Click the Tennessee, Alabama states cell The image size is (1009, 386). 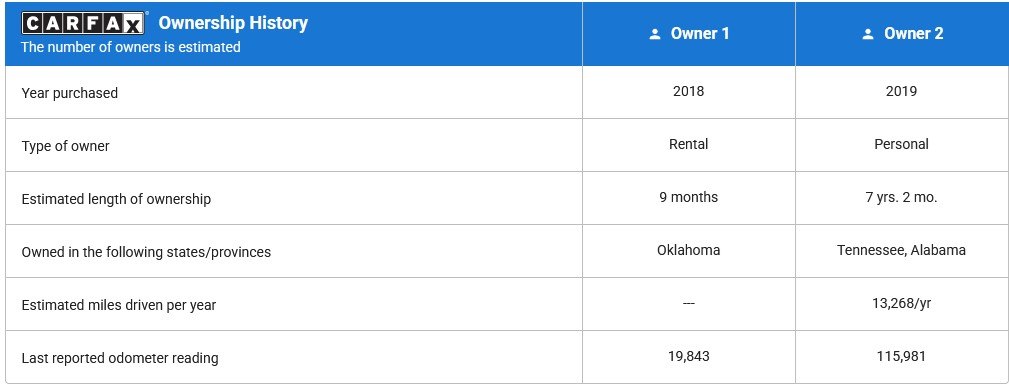tap(902, 250)
